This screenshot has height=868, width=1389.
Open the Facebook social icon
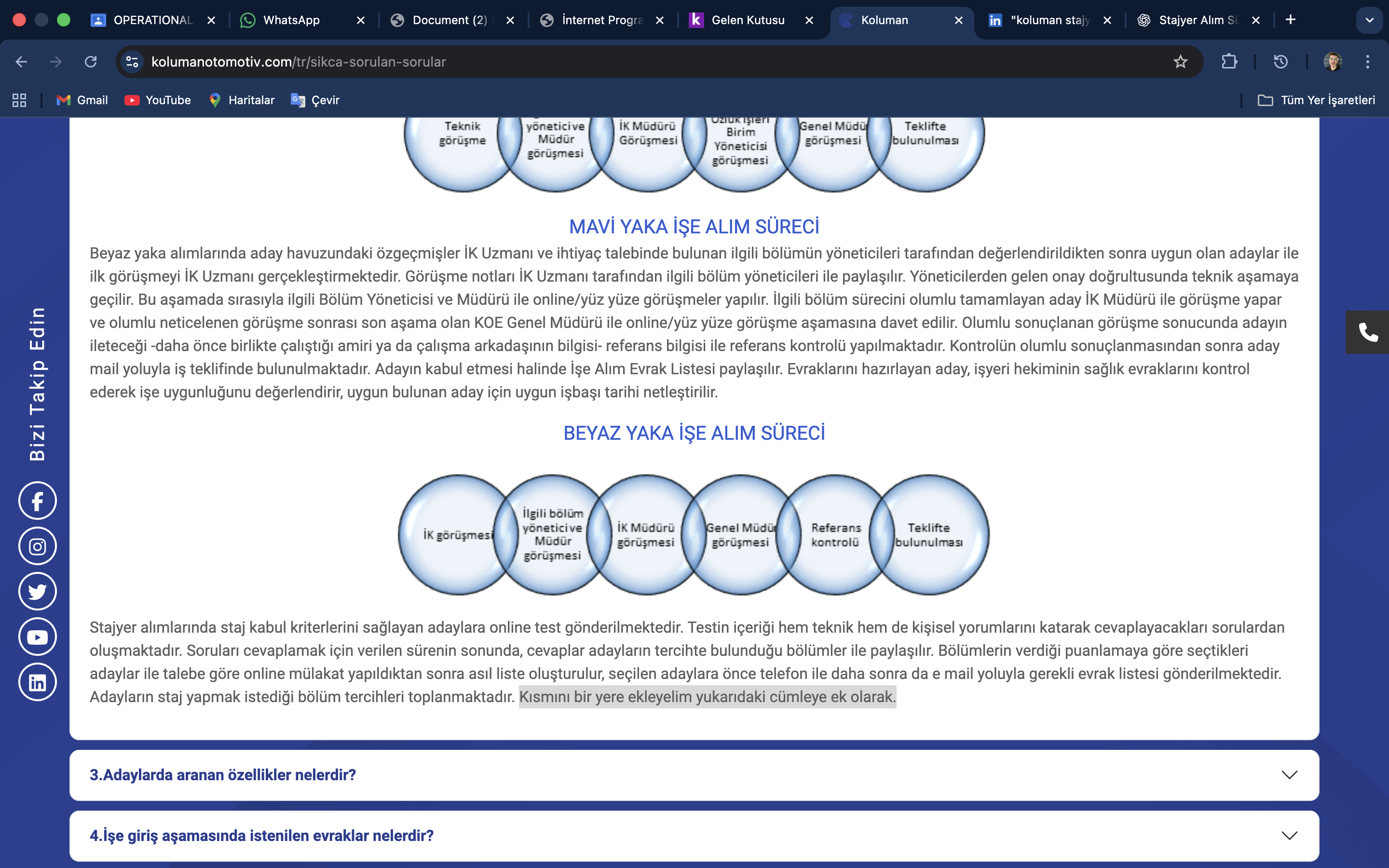[x=37, y=501]
